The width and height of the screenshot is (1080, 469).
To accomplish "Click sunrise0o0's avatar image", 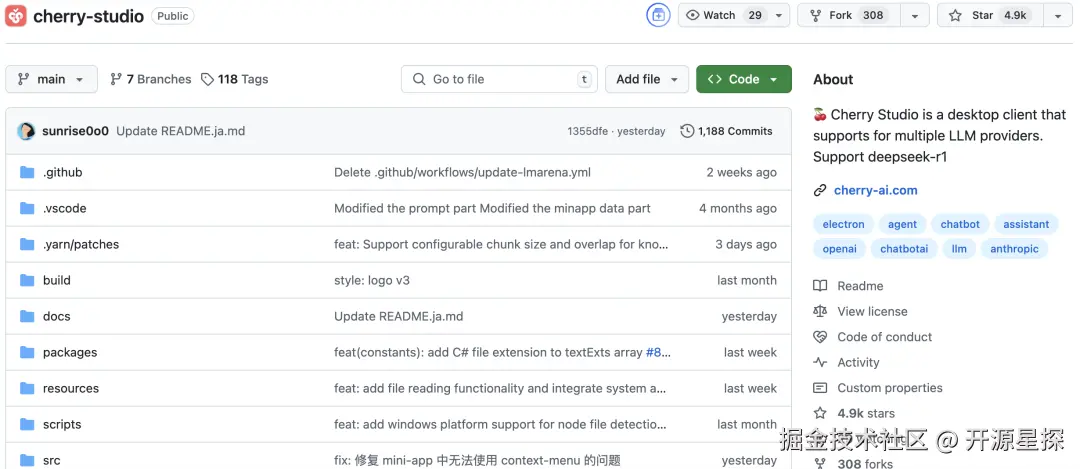I will pyautogui.click(x=27, y=131).
